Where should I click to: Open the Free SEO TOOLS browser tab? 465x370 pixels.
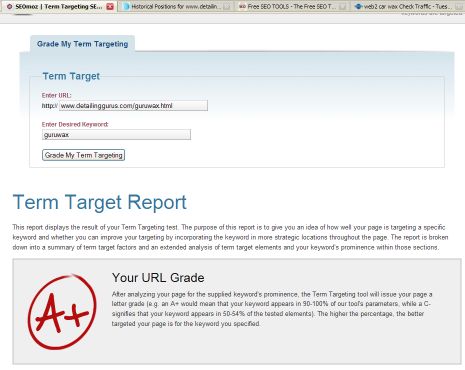coord(292,6)
